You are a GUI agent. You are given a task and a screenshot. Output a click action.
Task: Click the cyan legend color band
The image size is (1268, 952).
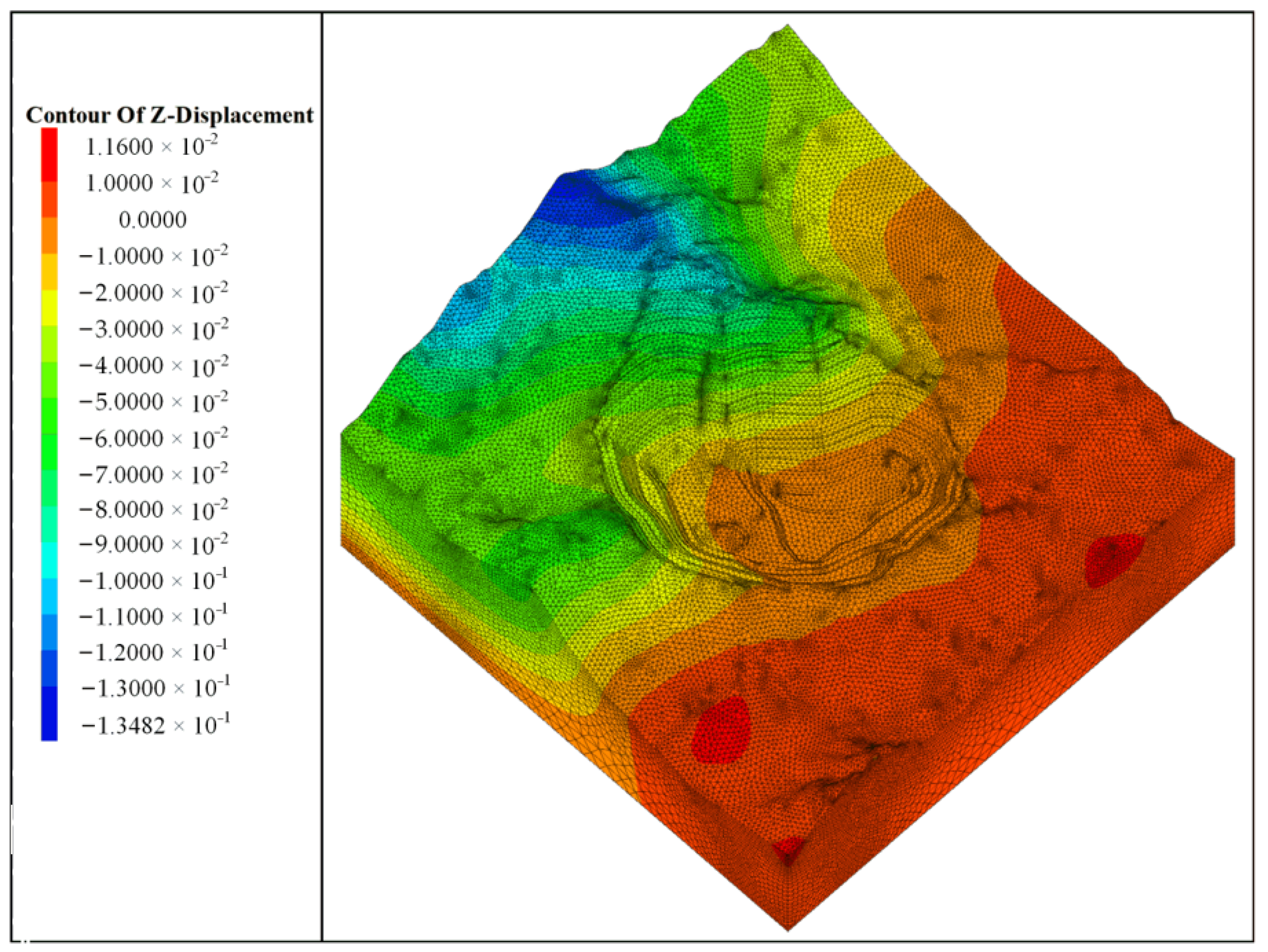(49, 560)
